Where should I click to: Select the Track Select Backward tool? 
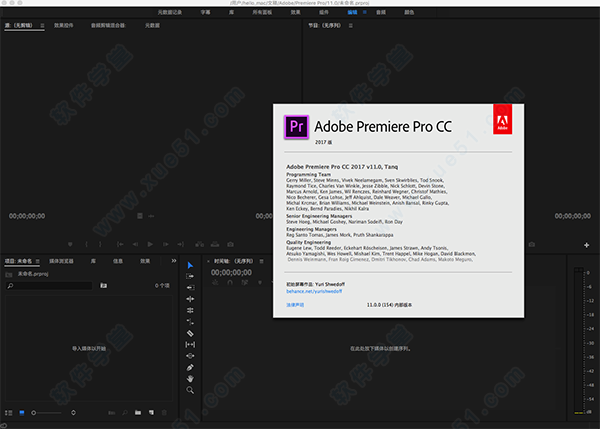(x=190, y=287)
